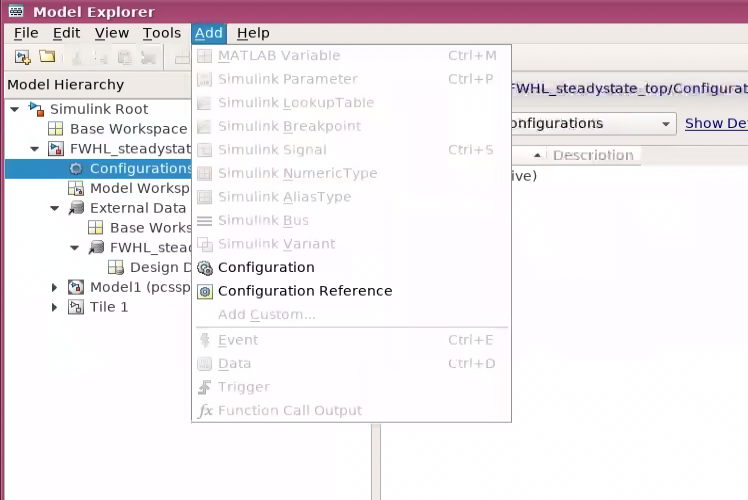
Task: Click the new model toolbar icon
Action: tap(22, 58)
